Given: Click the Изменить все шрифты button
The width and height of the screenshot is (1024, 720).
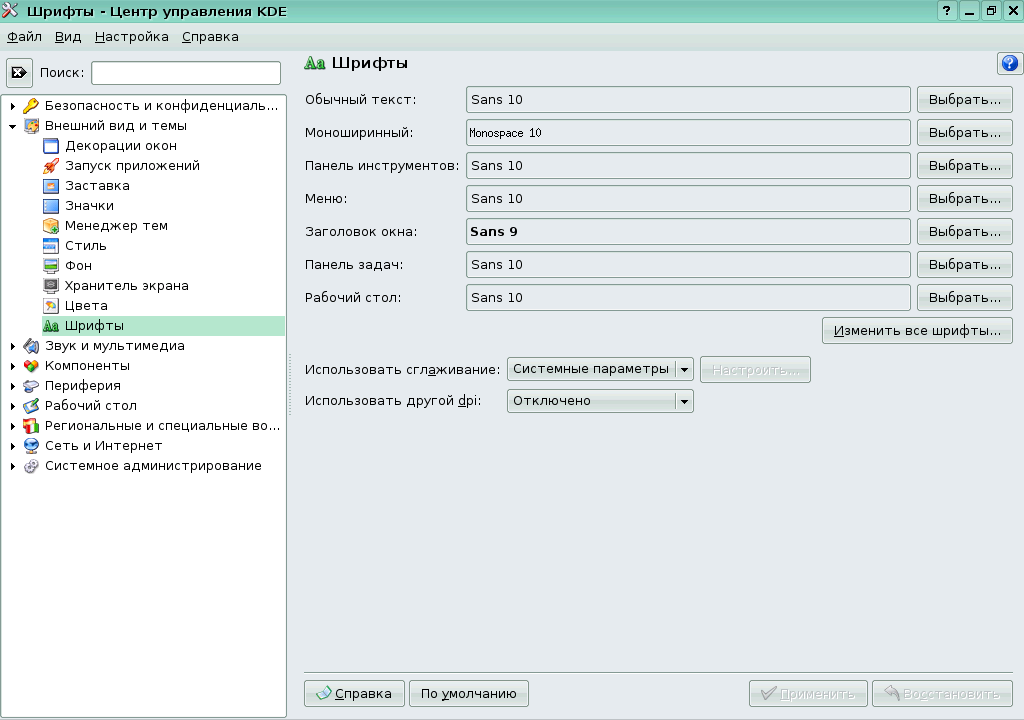Looking at the screenshot, I should tap(917, 330).
